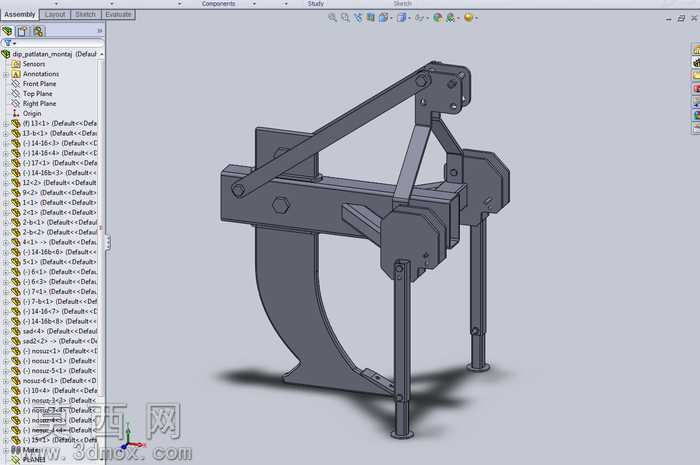
Task: Expand the 13-b<1> component node
Action: [7, 133]
